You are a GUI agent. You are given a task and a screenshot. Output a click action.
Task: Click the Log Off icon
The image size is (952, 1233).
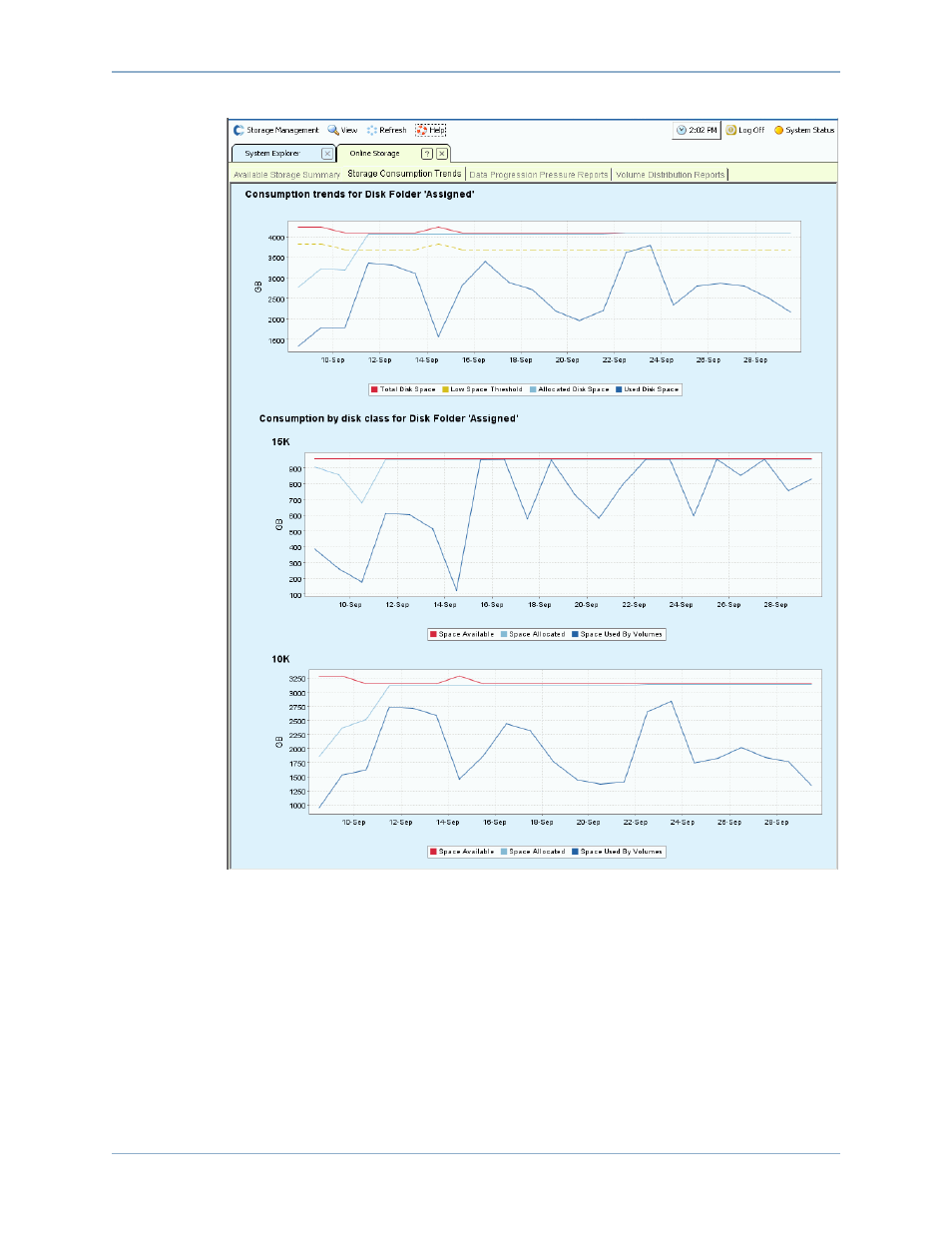[731, 130]
